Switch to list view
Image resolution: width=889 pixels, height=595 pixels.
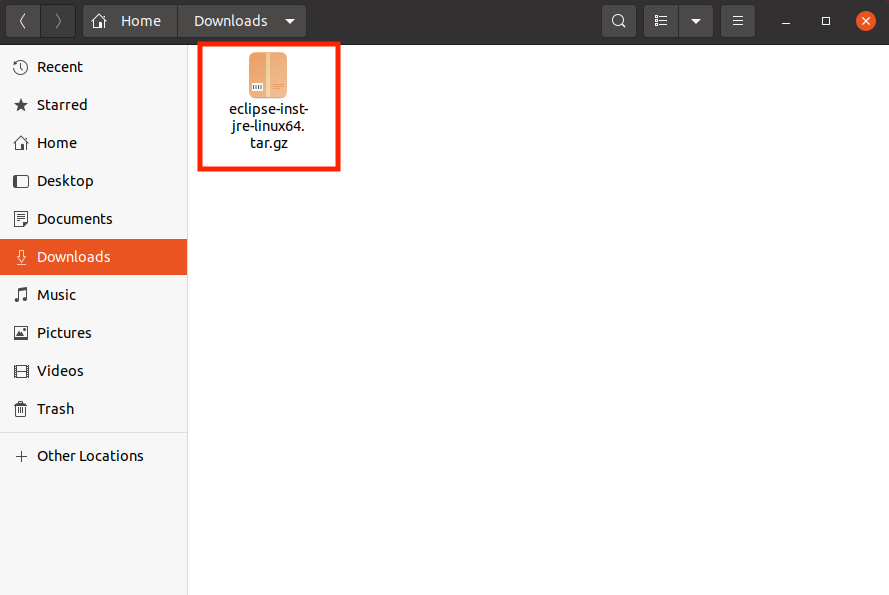[661, 21]
